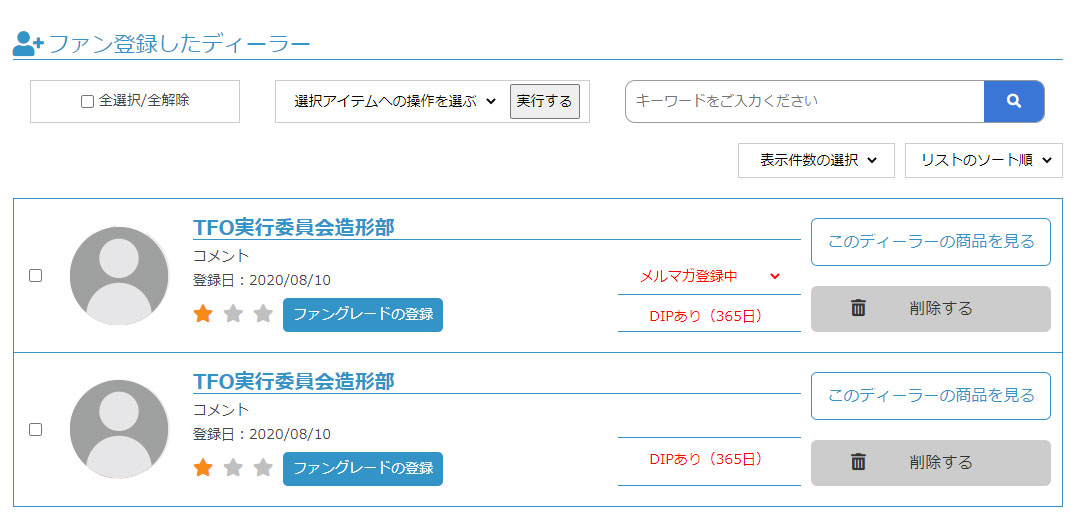
Task: Check the first dealer's selection checkbox
Action: coord(35,275)
